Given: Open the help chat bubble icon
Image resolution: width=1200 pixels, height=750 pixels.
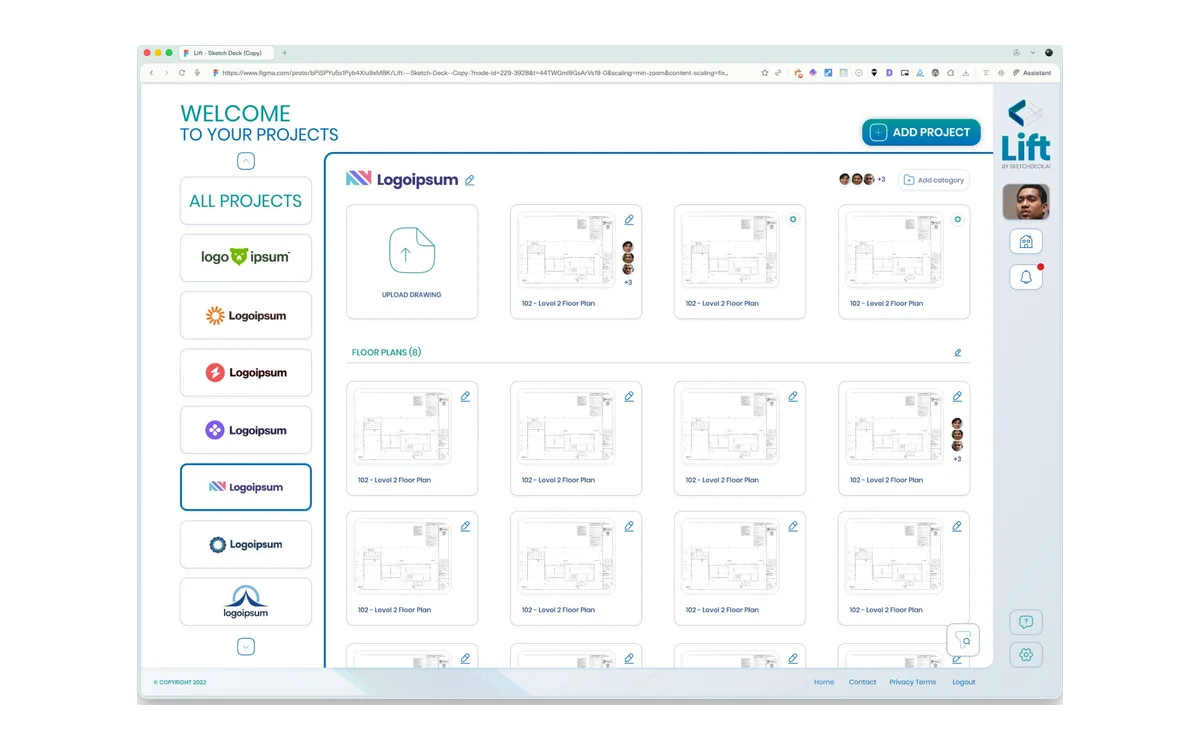Looking at the screenshot, I should click(1026, 622).
